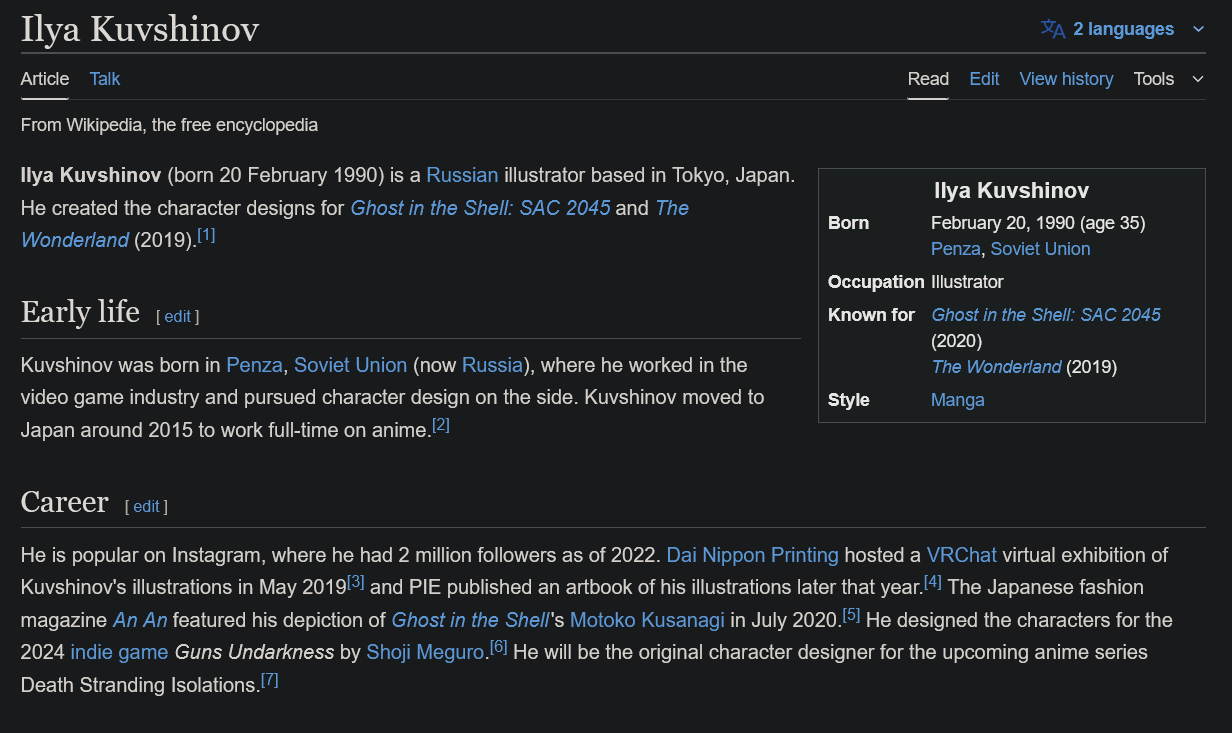1232x733 pixels.
Task: Expand the languages chevron arrow
Action: coord(1198,29)
